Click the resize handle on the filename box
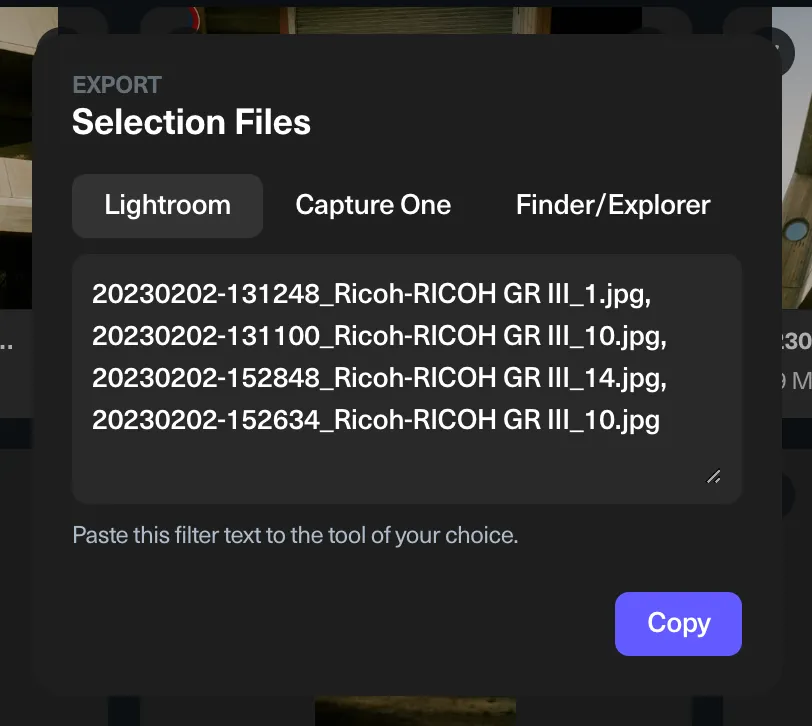The image size is (812, 726). coord(714,477)
